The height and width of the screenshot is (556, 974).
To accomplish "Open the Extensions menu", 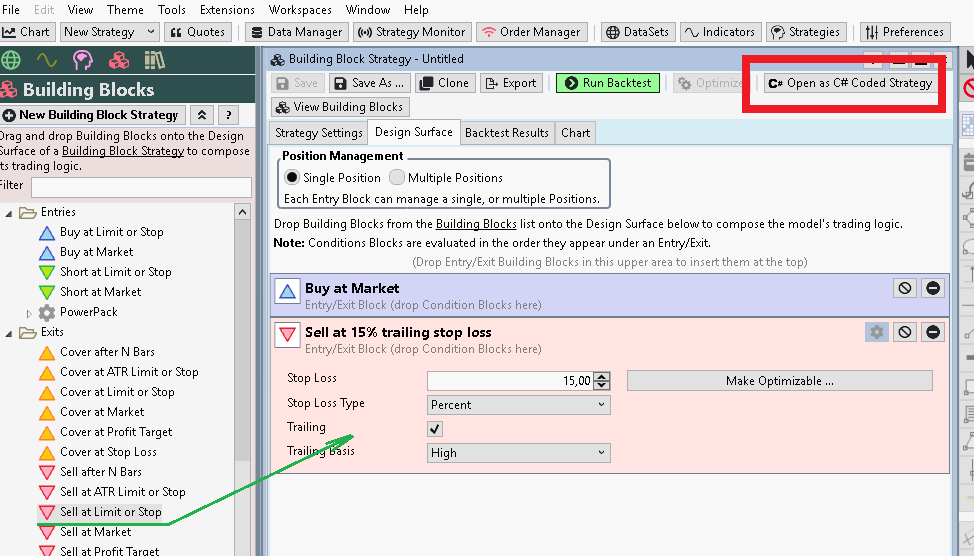I will click(227, 10).
